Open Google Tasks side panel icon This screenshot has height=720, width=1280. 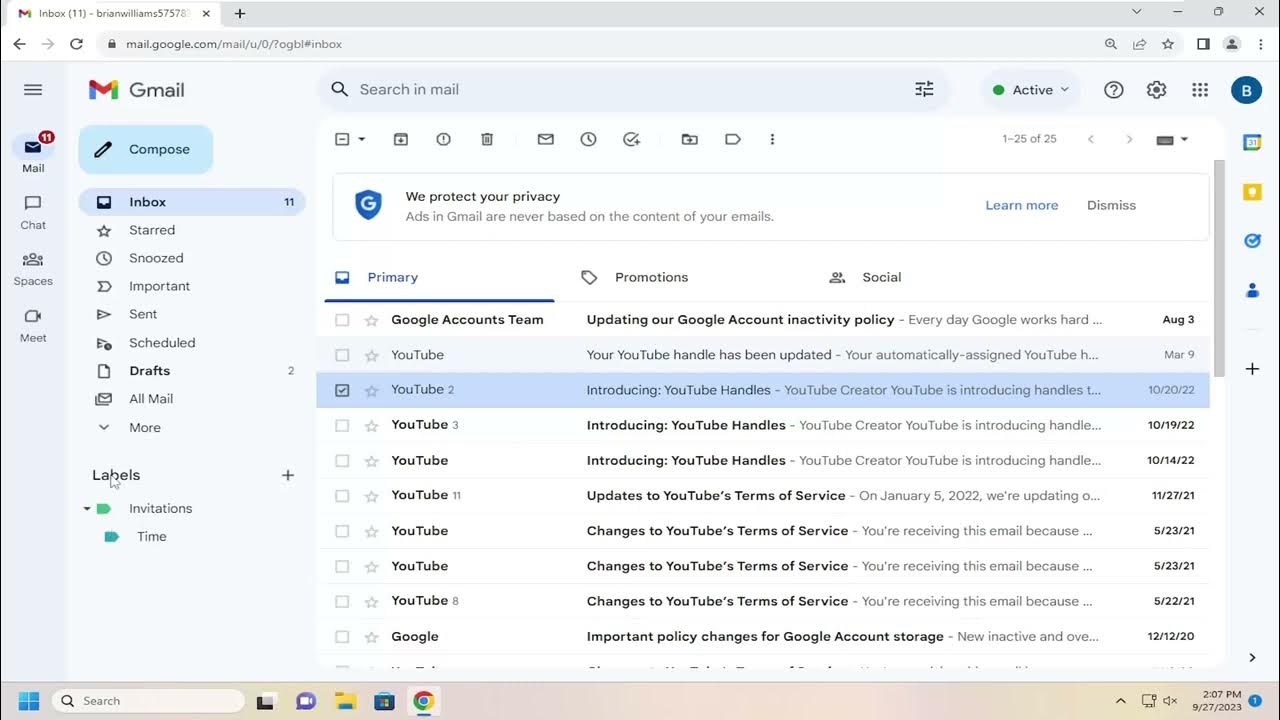coord(1252,241)
